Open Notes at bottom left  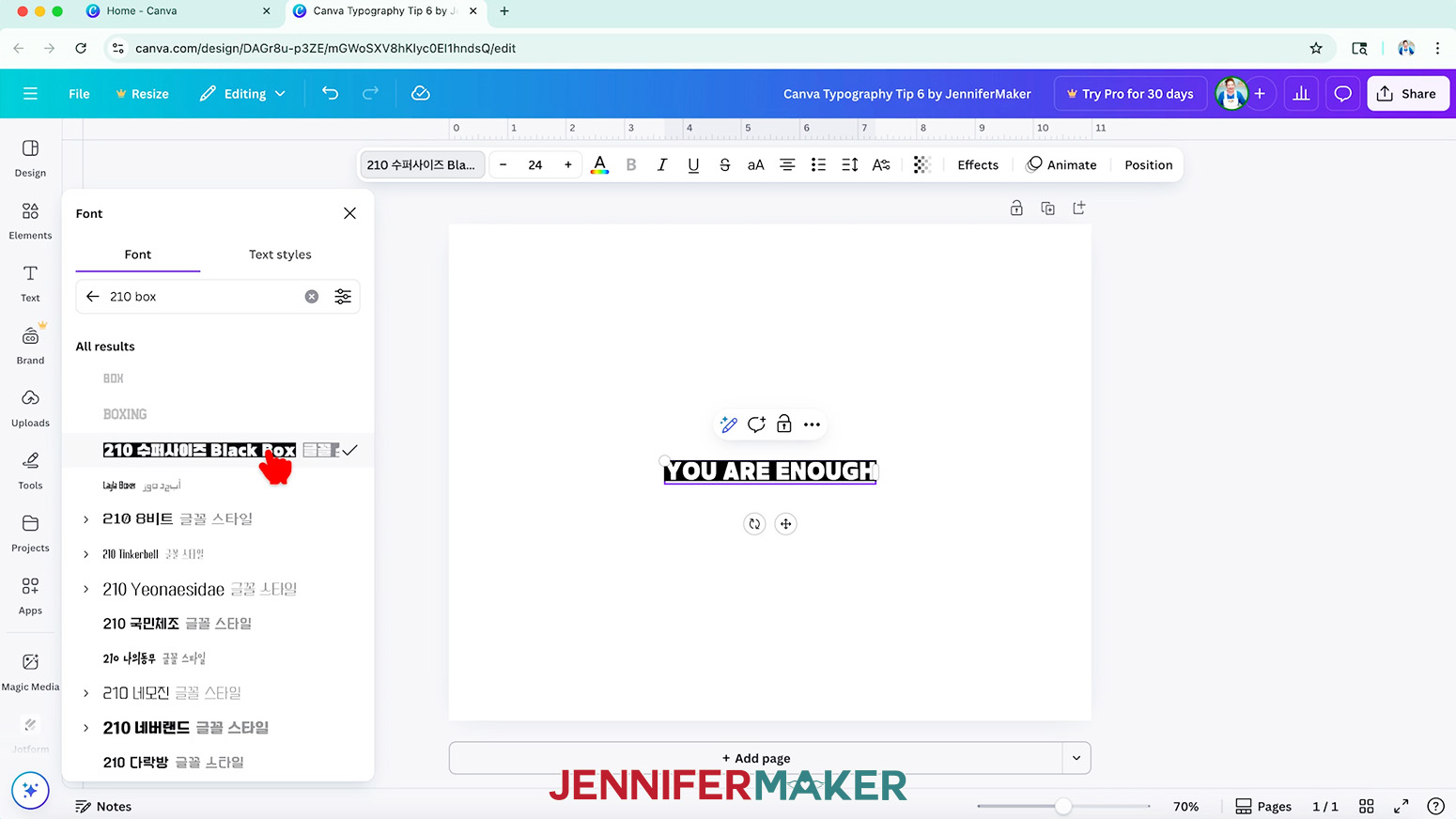103,806
